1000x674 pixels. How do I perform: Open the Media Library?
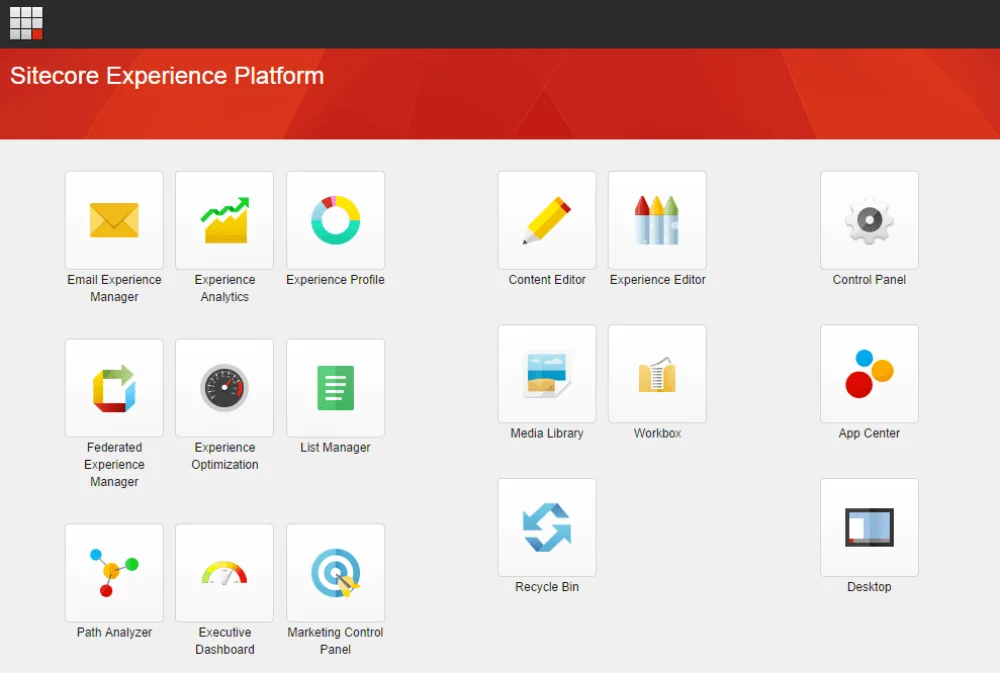546,373
